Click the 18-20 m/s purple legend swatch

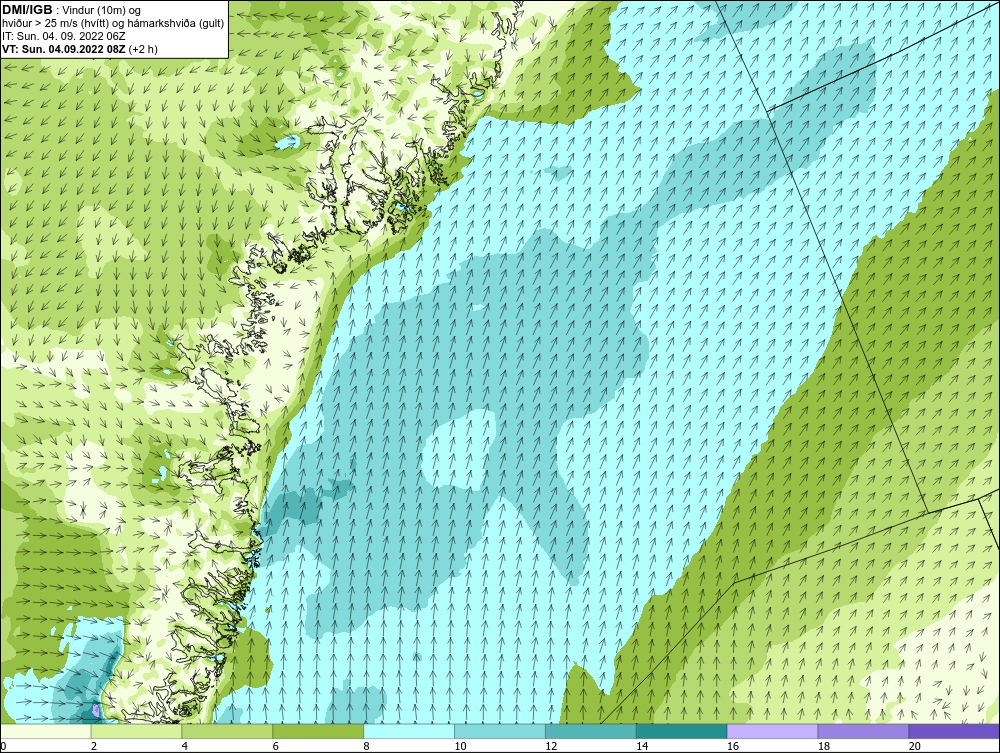863,731
